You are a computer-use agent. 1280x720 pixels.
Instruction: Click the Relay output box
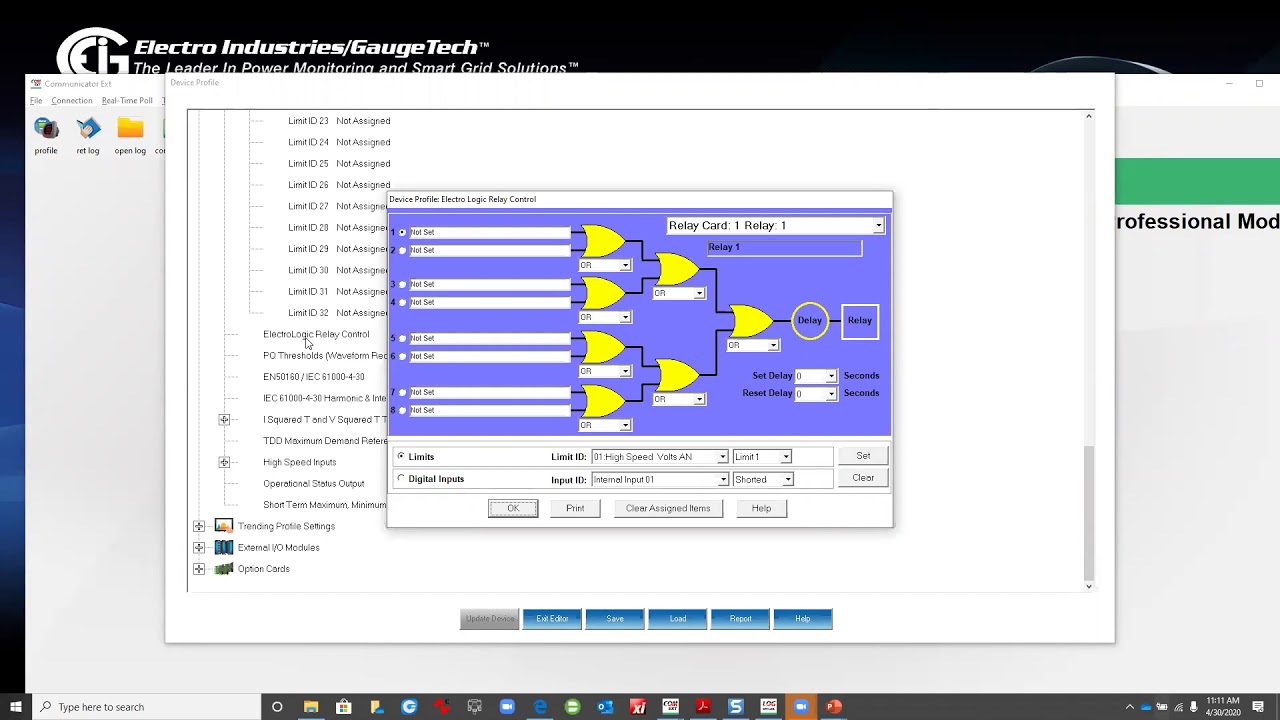point(860,321)
